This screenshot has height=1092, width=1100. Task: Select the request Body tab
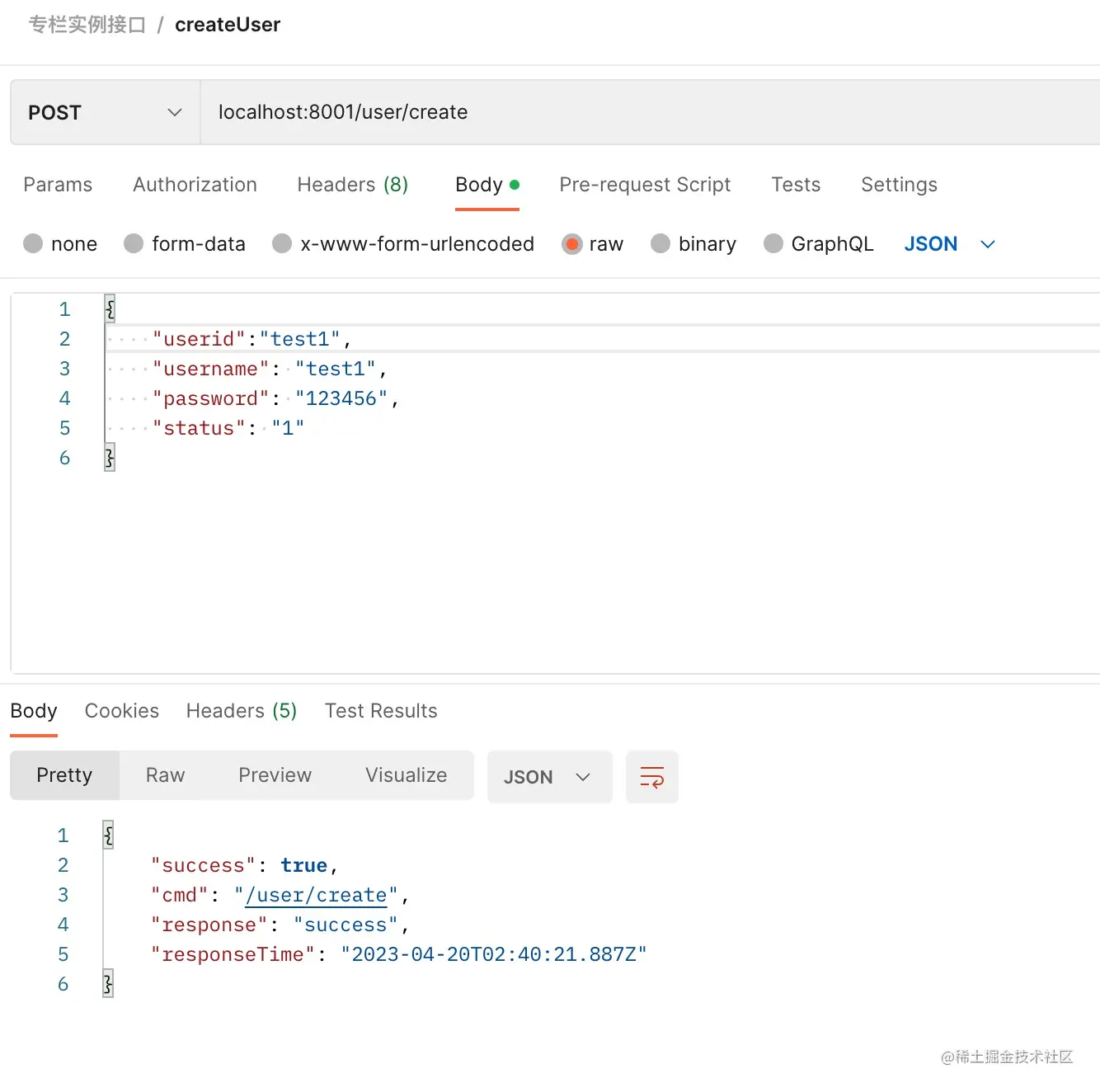(487, 185)
